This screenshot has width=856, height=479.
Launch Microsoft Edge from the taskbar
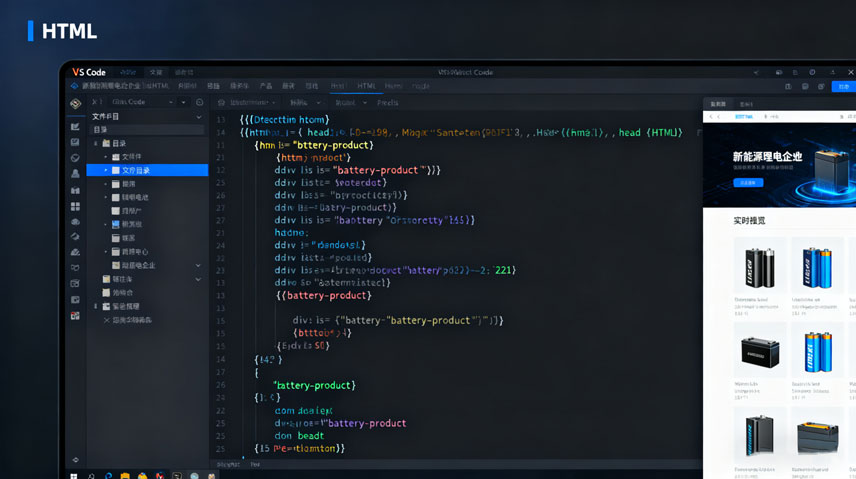pyautogui.click(x=108, y=475)
